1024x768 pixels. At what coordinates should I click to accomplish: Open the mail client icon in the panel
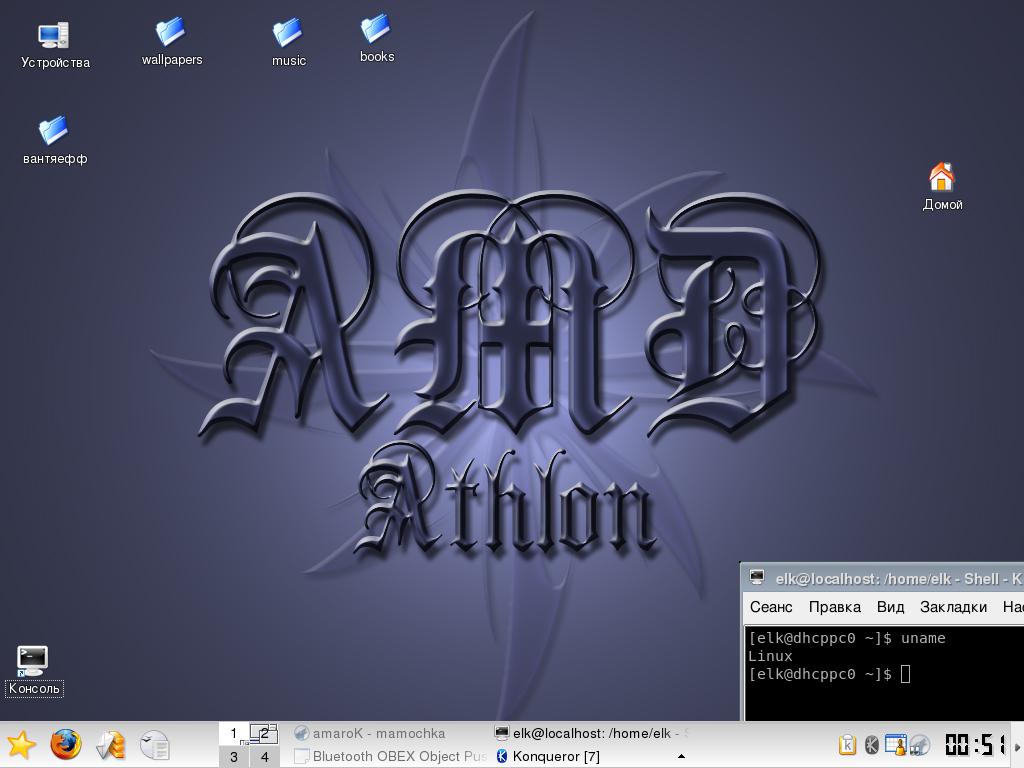(110, 745)
